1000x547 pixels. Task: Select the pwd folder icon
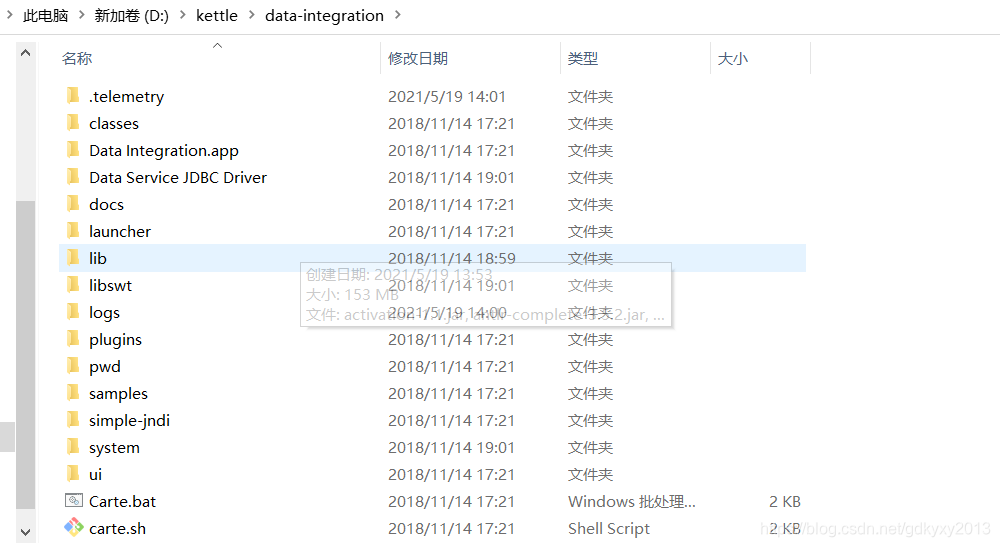click(x=73, y=366)
